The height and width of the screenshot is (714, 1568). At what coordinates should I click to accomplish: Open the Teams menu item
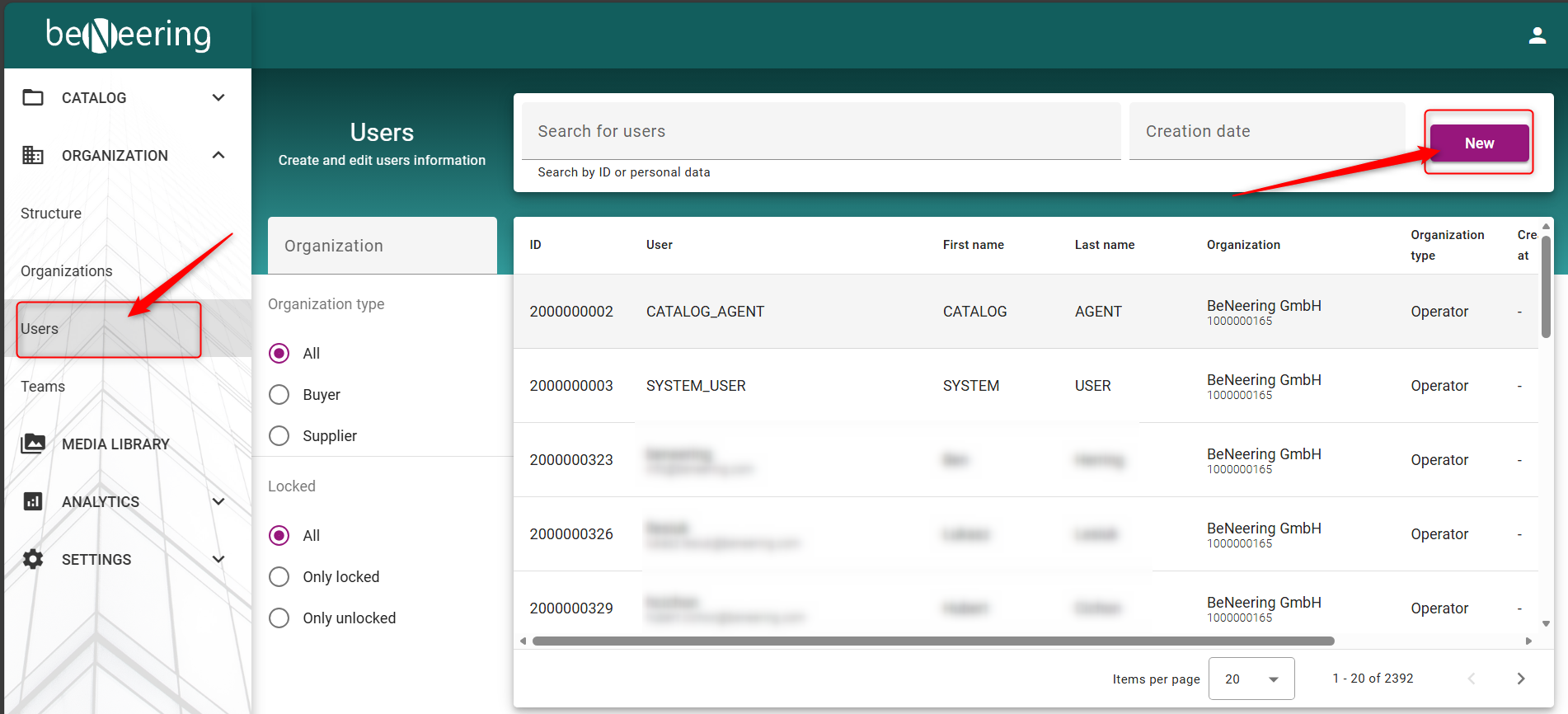[43, 386]
